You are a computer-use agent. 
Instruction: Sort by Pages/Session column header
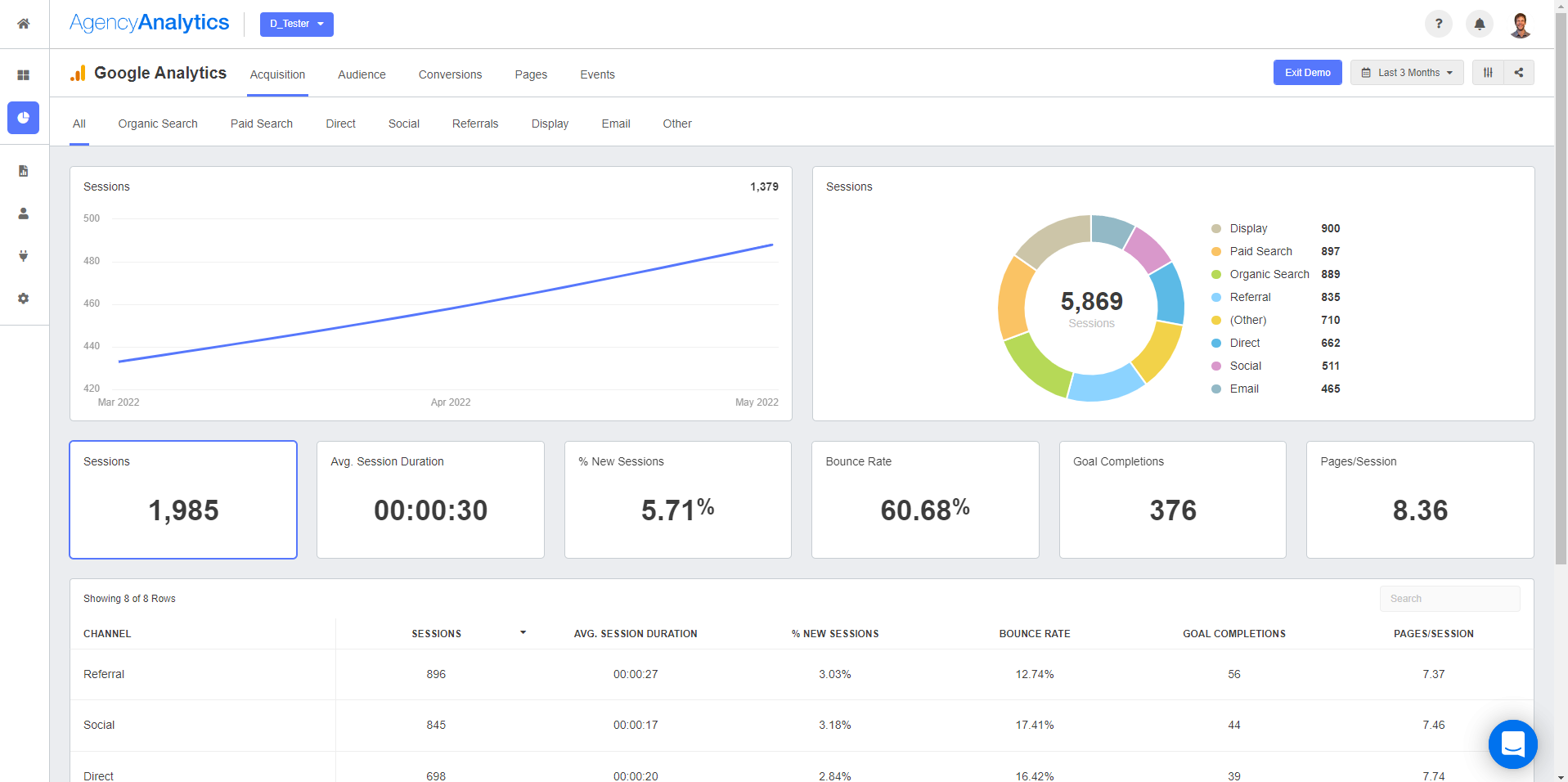point(1434,634)
